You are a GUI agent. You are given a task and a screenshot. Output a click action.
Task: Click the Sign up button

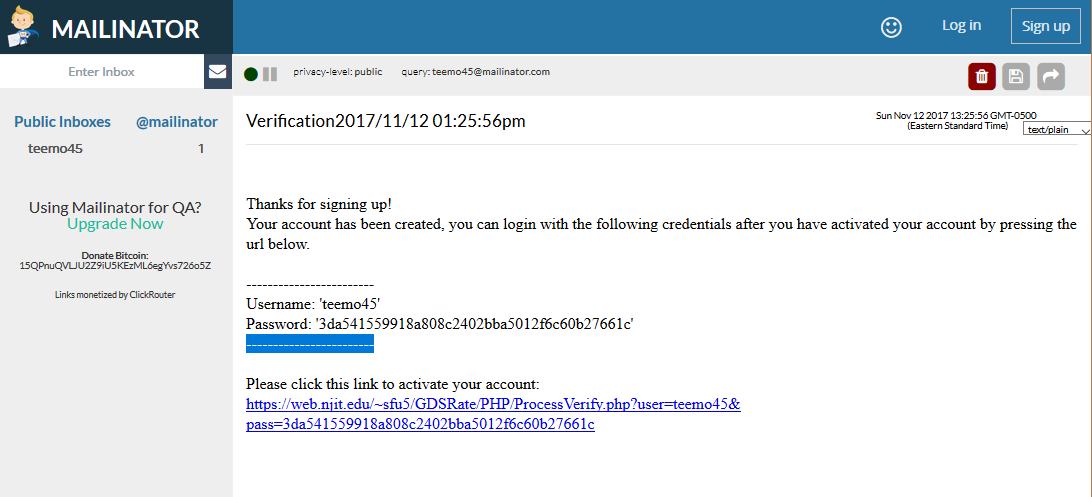click(1045, 26)
